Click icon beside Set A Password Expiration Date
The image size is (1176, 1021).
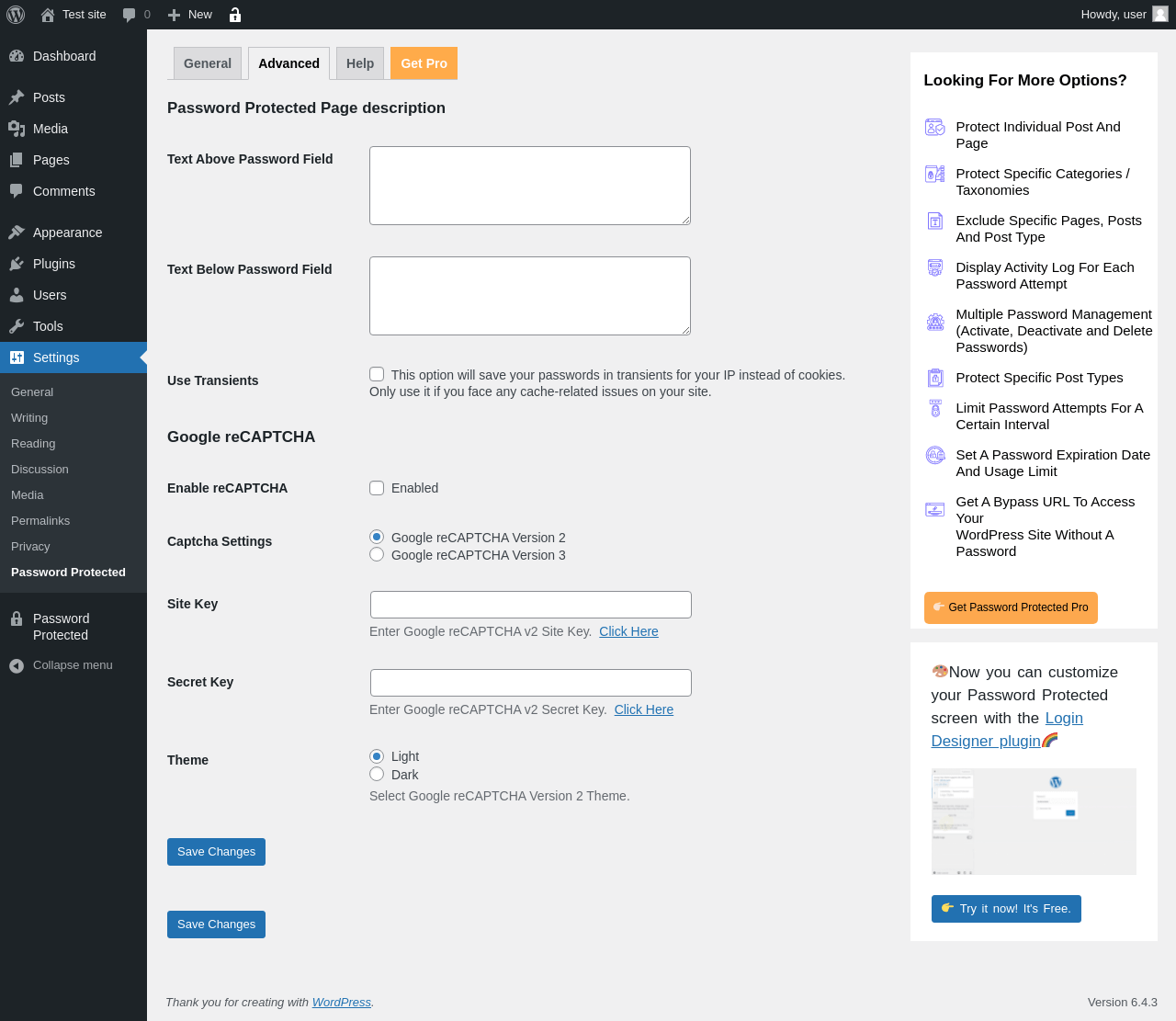pyautogui.click(x=935, y=456)
